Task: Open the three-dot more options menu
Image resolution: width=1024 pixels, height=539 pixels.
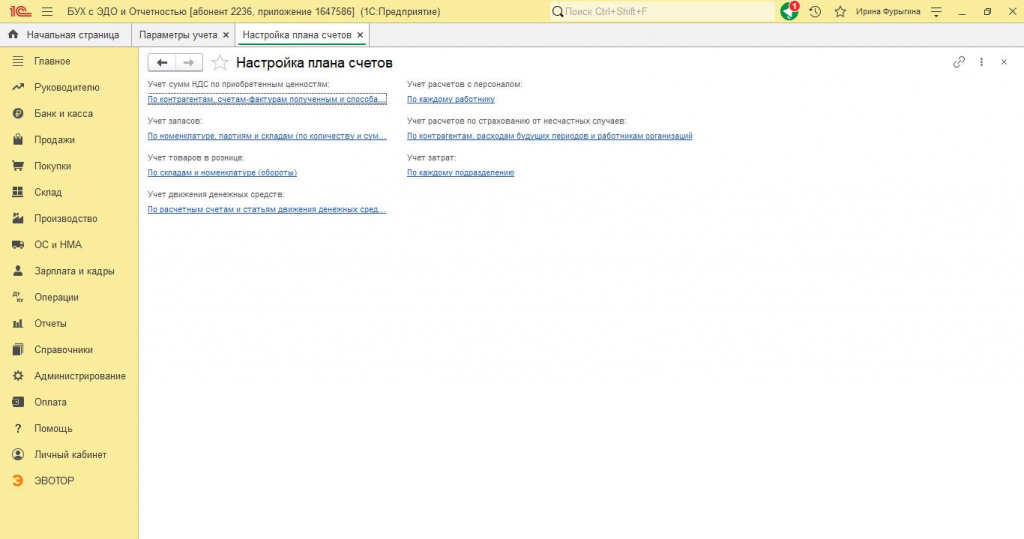Action: (981, 62)
